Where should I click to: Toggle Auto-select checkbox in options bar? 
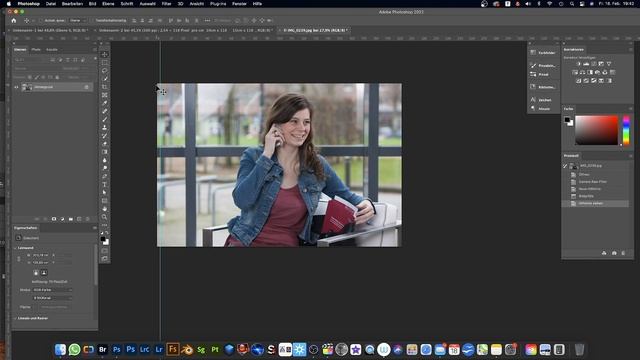41,20
